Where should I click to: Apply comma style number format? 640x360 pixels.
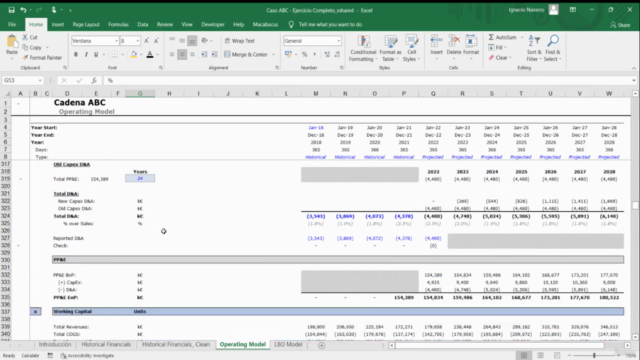click(314, 54)
